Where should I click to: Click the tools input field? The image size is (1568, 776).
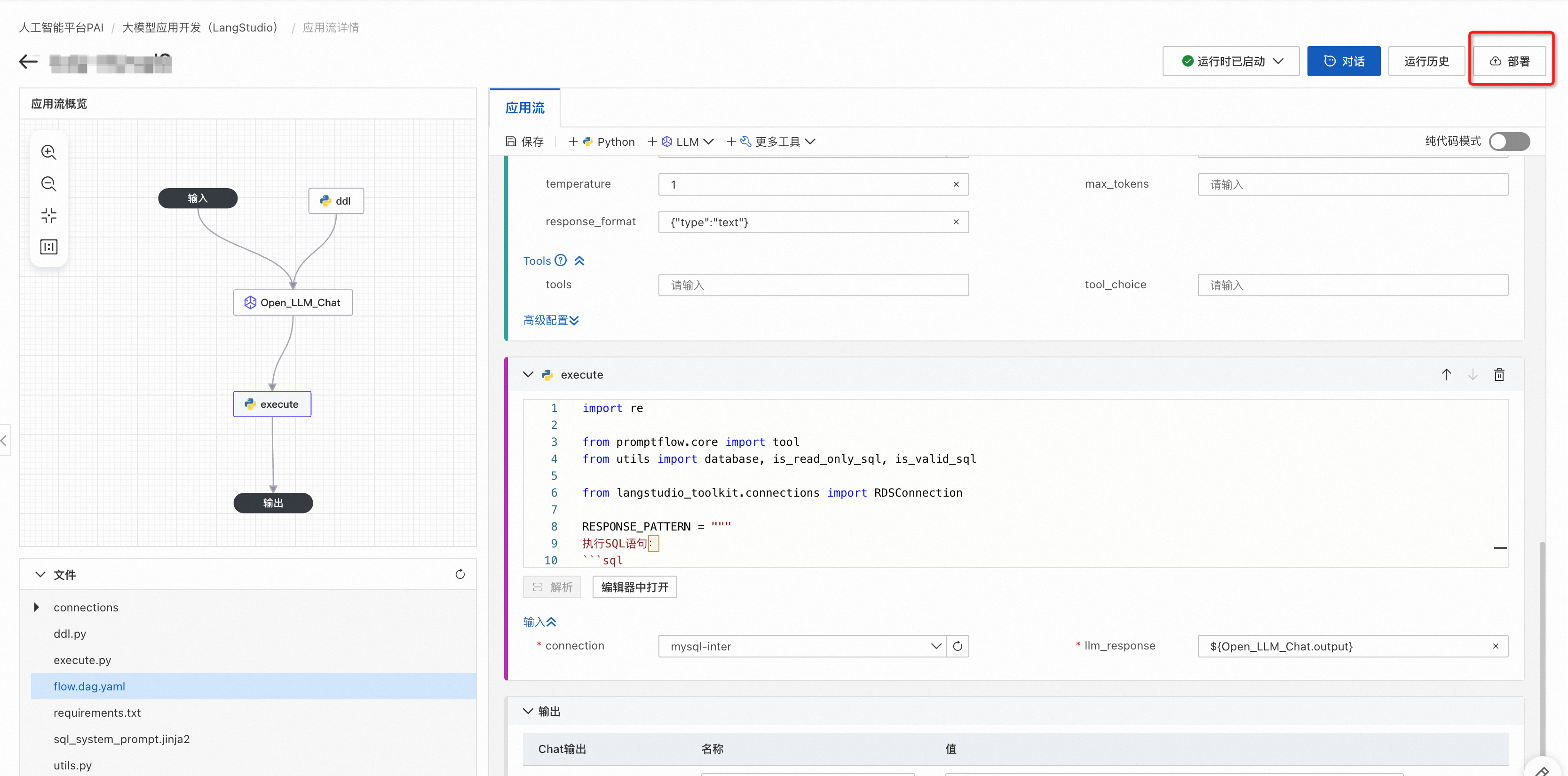[x=813, y=285]
